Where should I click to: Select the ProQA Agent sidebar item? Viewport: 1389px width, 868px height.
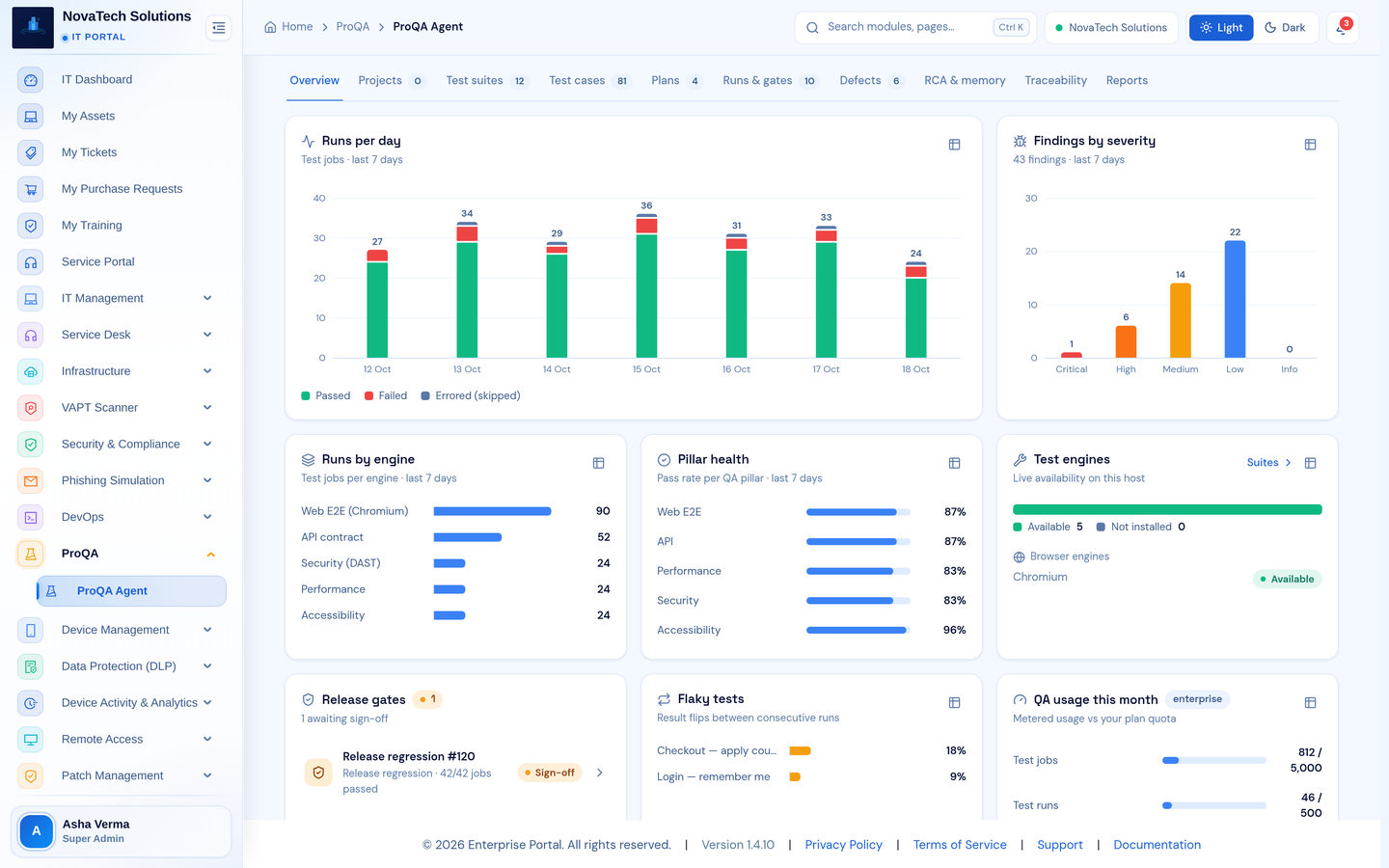click(131, 591)
